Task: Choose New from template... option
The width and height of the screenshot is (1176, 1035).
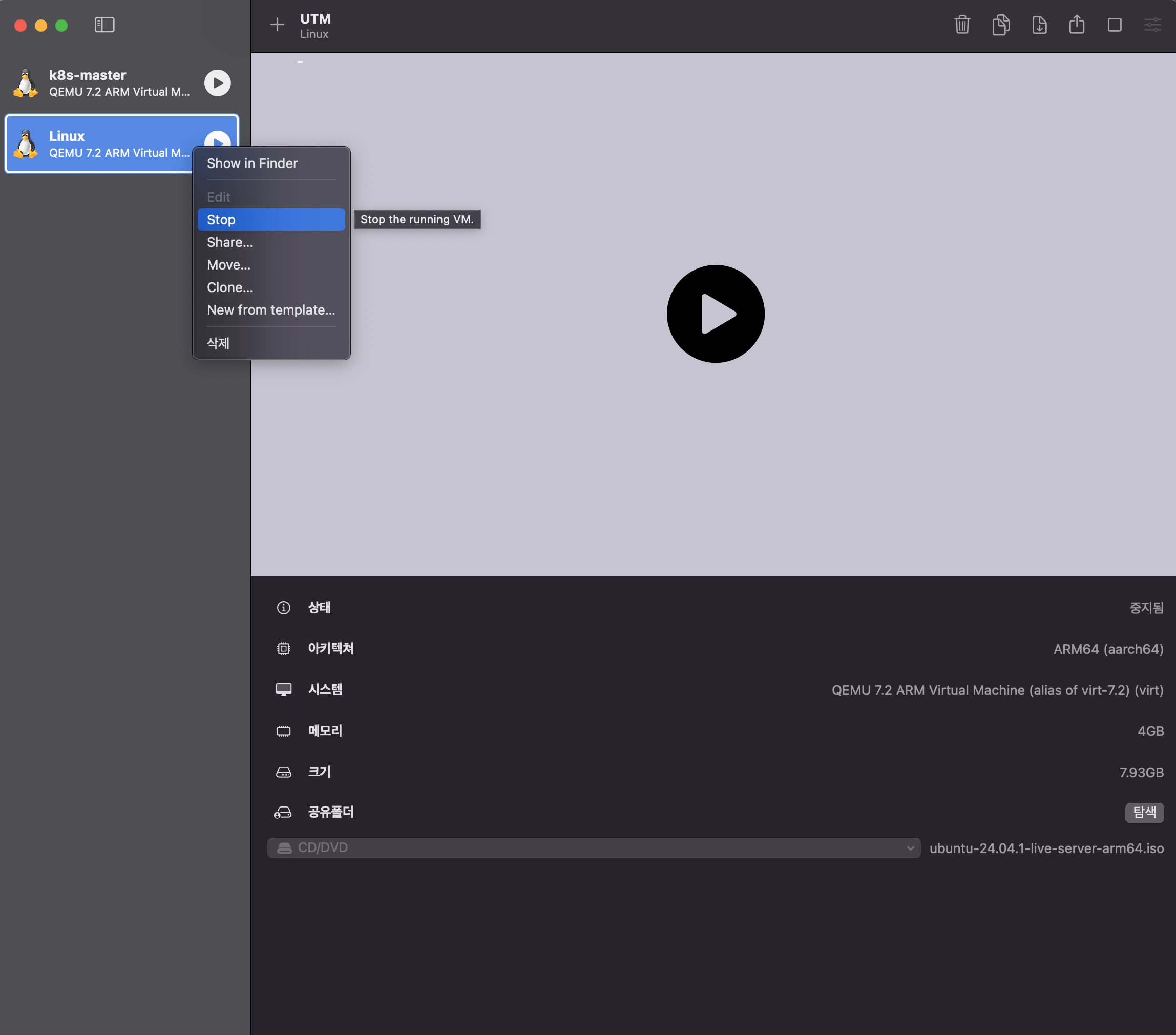Action: click(271, 309)
